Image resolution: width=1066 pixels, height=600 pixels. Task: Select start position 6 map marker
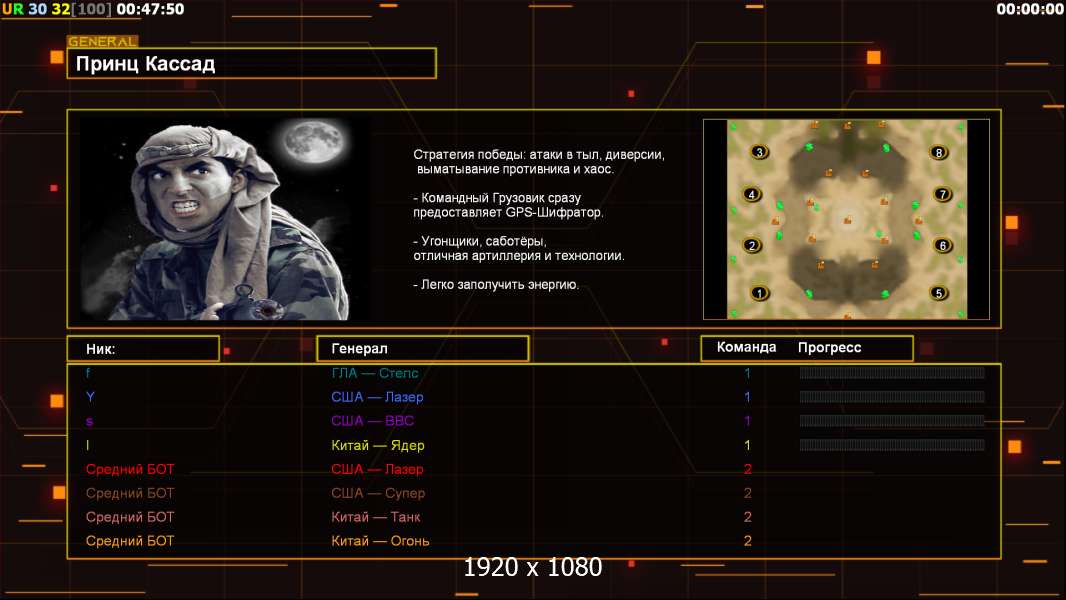click(941, 245)
